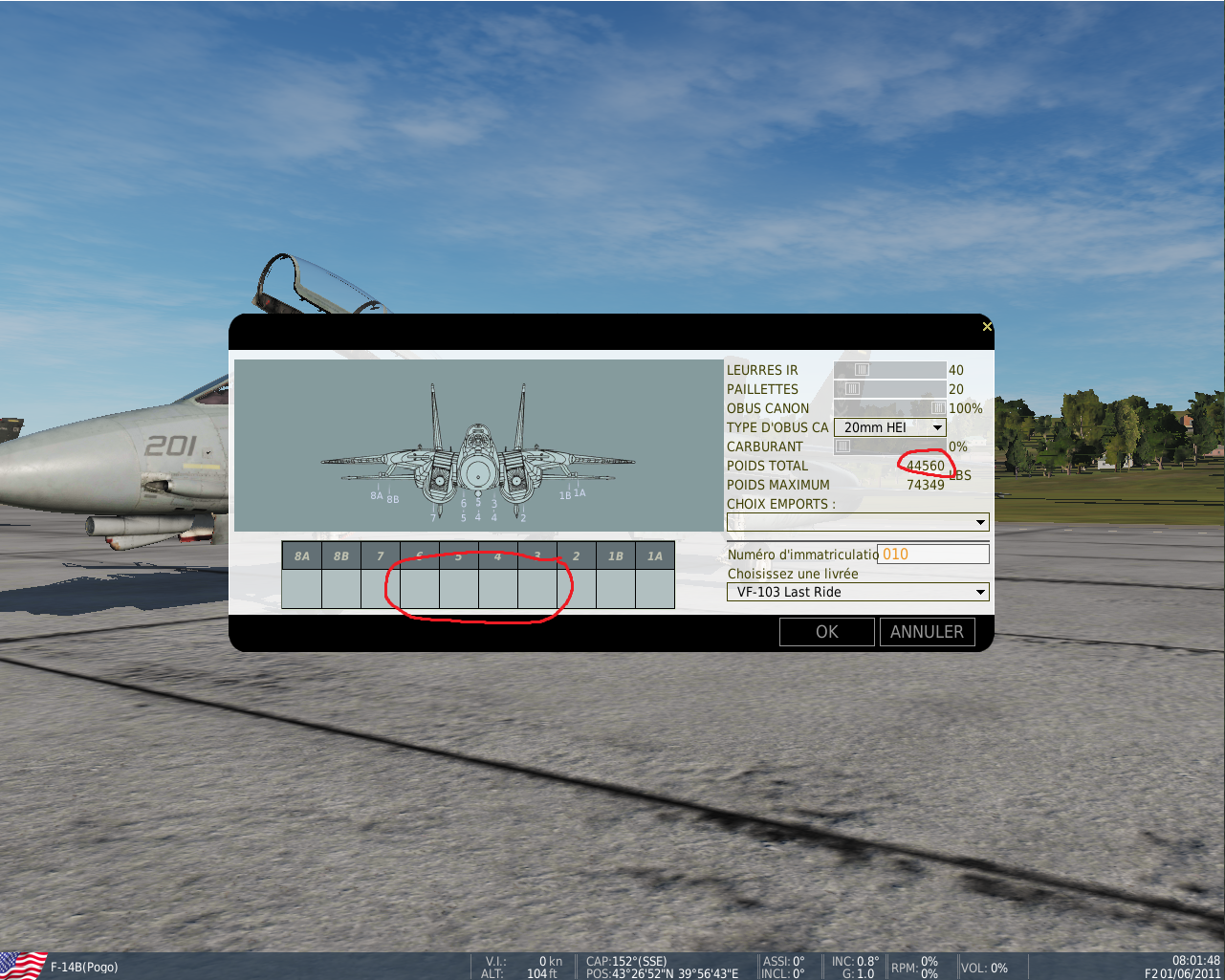Click the fuel 0% value

point(958,446)
